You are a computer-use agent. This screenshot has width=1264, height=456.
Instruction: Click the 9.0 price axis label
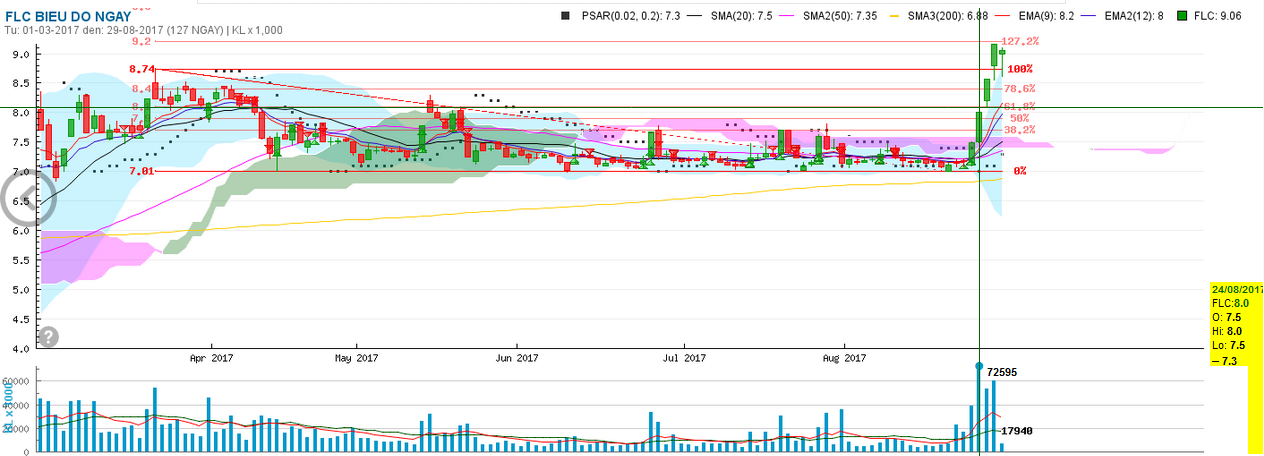coord(20,55)
